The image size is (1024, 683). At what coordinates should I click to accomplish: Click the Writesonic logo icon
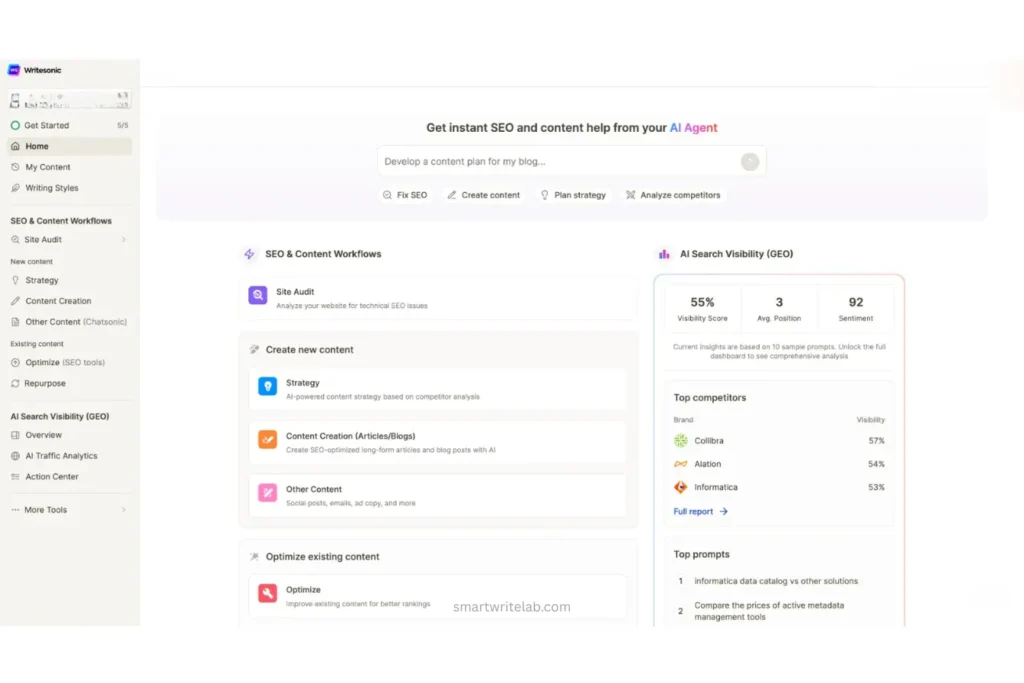coord(14,70)
